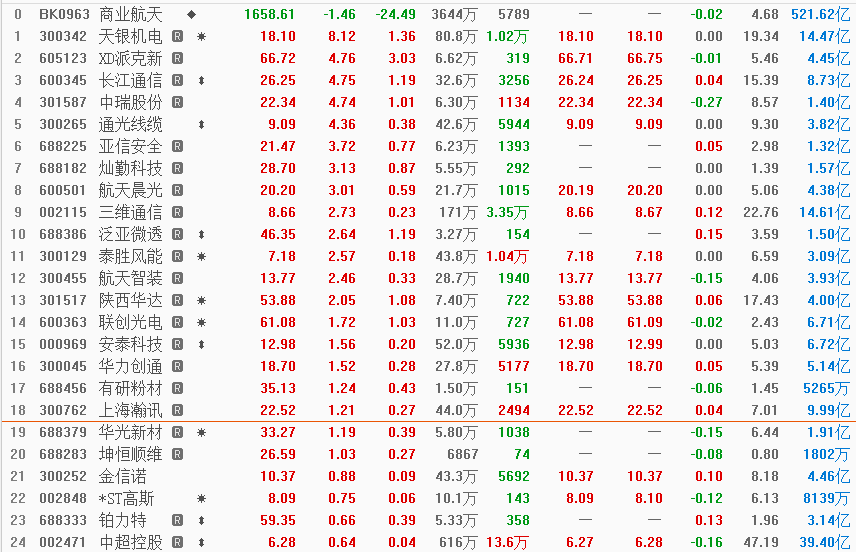Select stock name 联创光电

[130, 322]
